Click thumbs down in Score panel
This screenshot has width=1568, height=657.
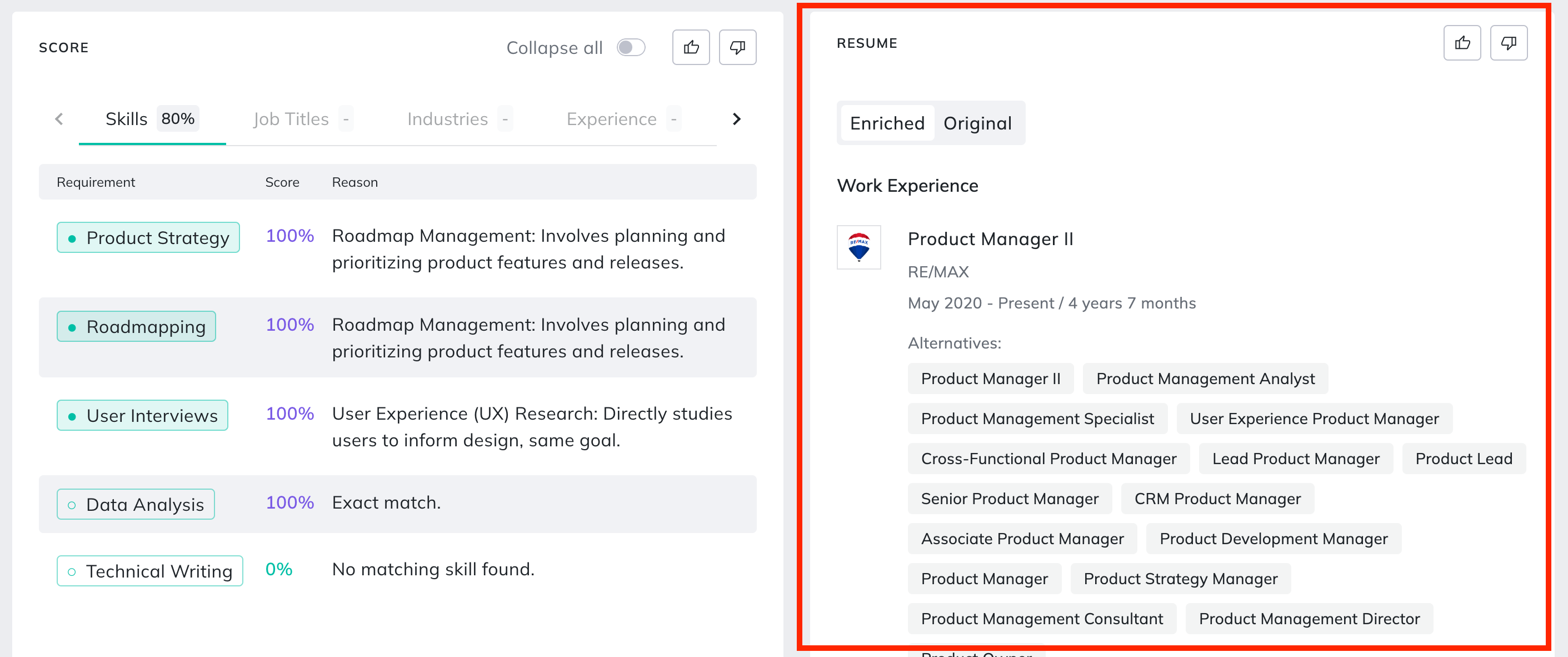point(737,47)
